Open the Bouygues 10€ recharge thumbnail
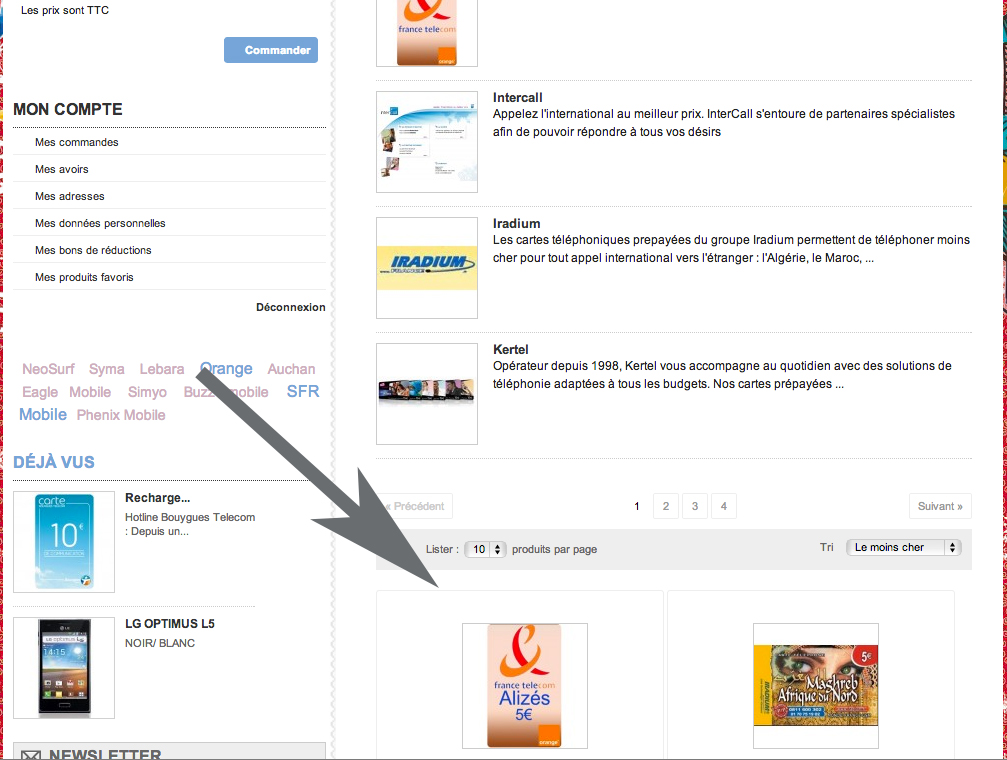The width and height of the screenshot is (1007, 760). point(64,542)
